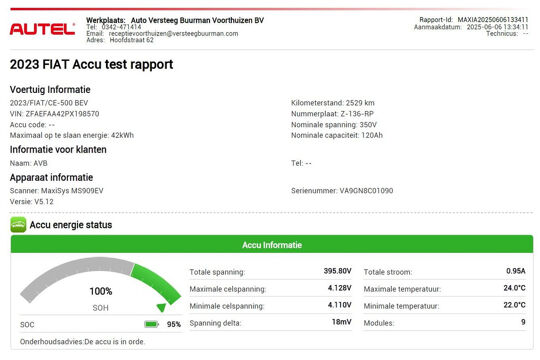Click the 2023 FIAT Accu test rapport title
The height and width of the screenshot is (360, 540).
(92, 64)
